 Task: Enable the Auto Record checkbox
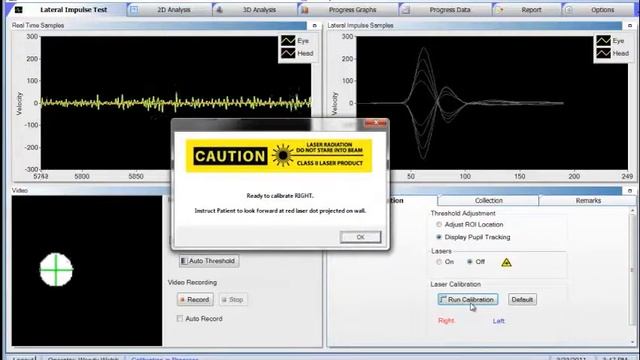(x=180, y=318)
